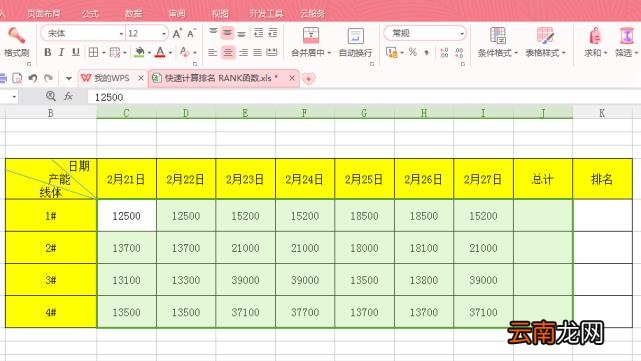Increase font size with the larger A icon
The height and width of the screenshot is (361, 641).
177,34
